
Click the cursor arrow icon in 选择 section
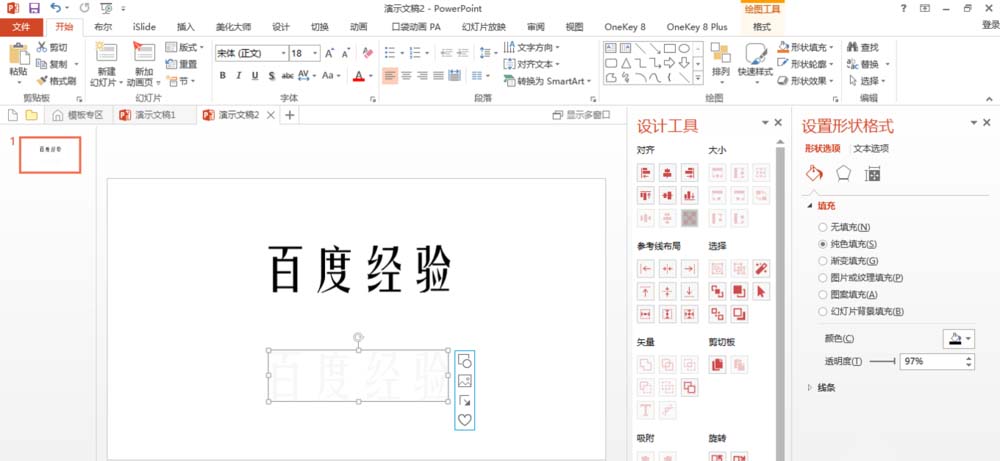(760, 291)
